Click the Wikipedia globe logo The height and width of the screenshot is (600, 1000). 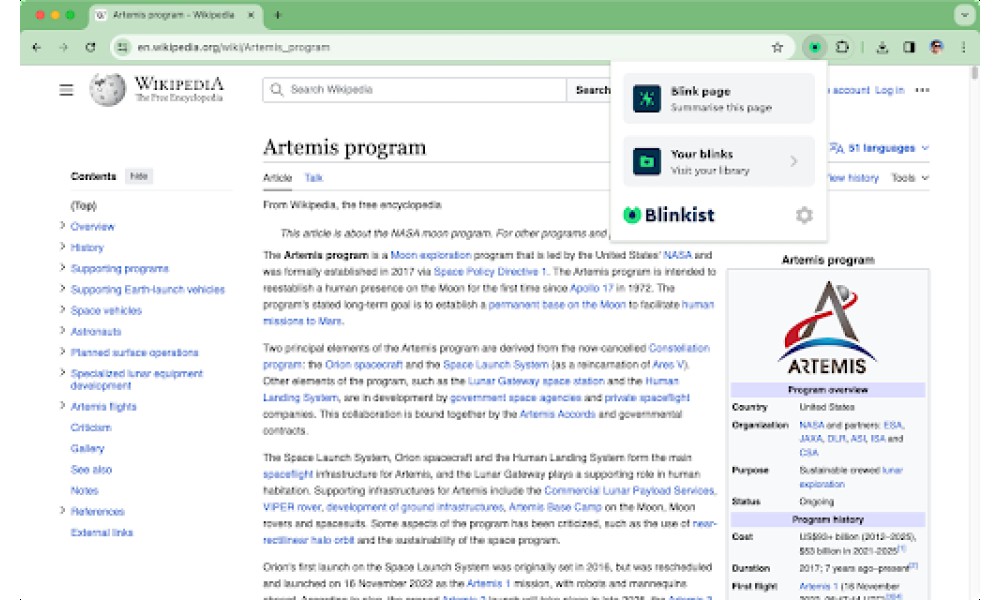[x=107, y=89]
